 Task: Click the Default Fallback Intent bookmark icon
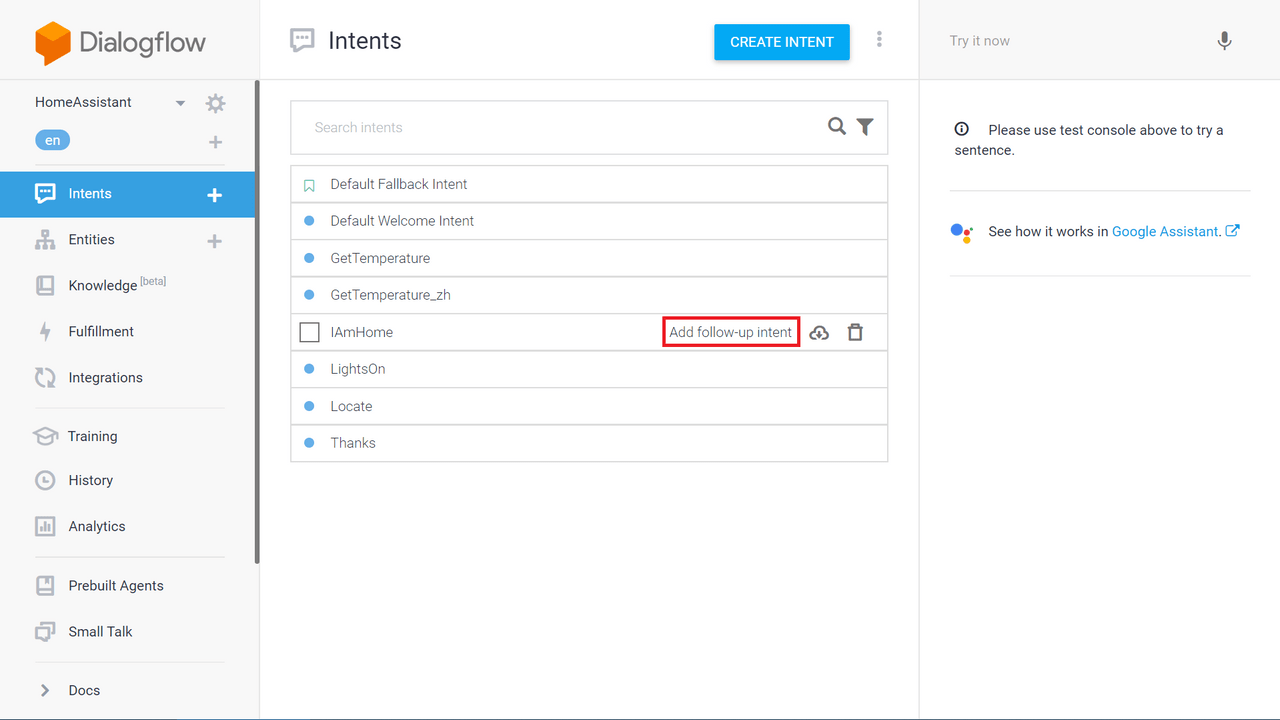pos(309,185)
